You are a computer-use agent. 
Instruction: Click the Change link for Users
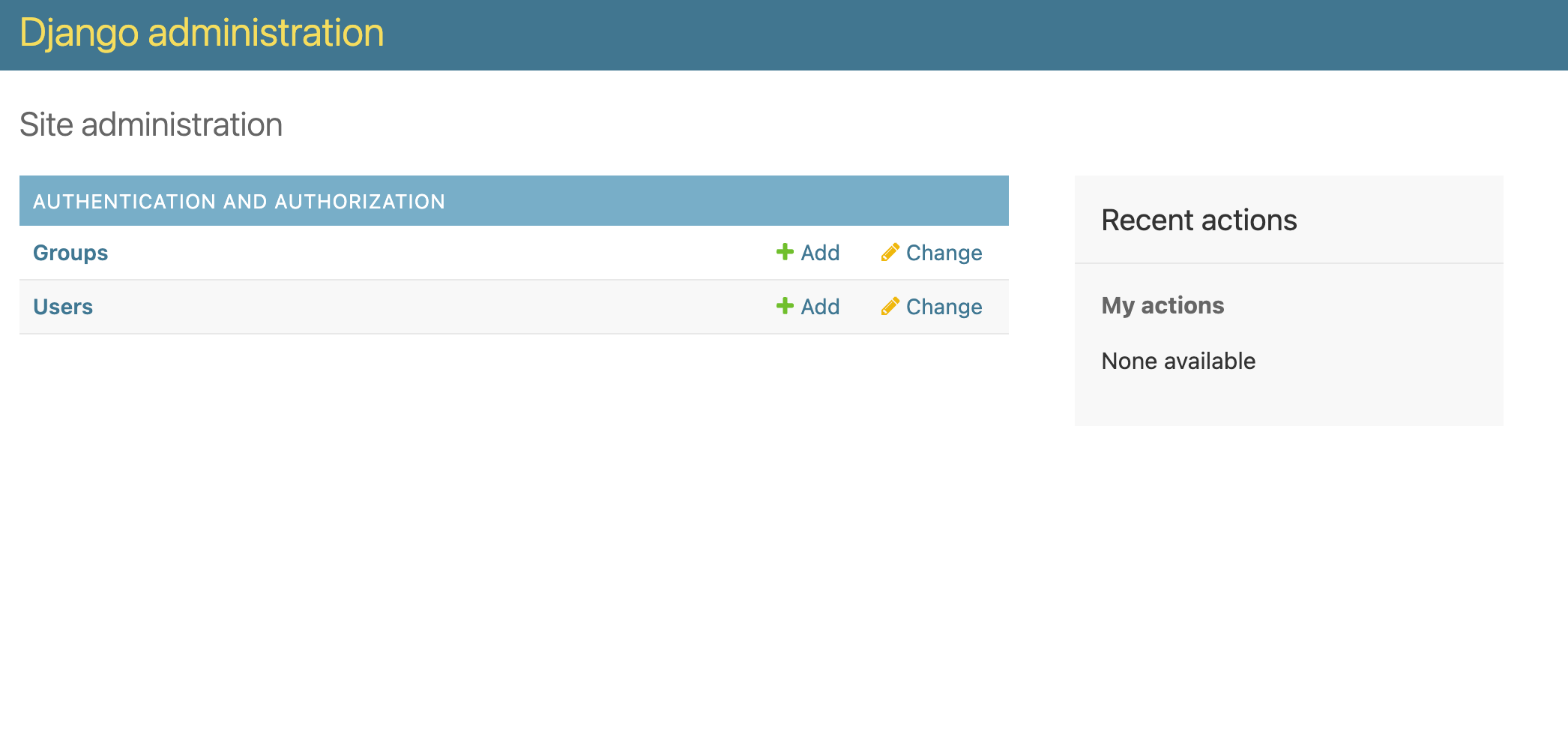point(944,307)
